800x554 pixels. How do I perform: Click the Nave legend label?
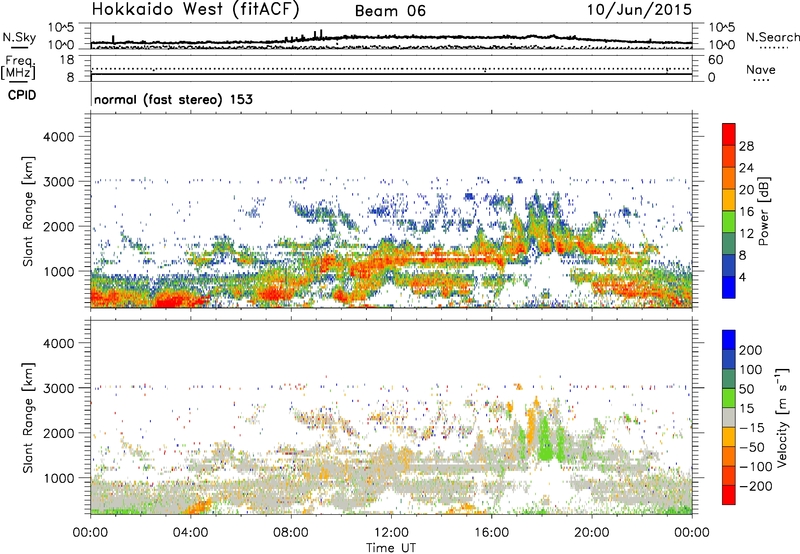click(761, 70)
